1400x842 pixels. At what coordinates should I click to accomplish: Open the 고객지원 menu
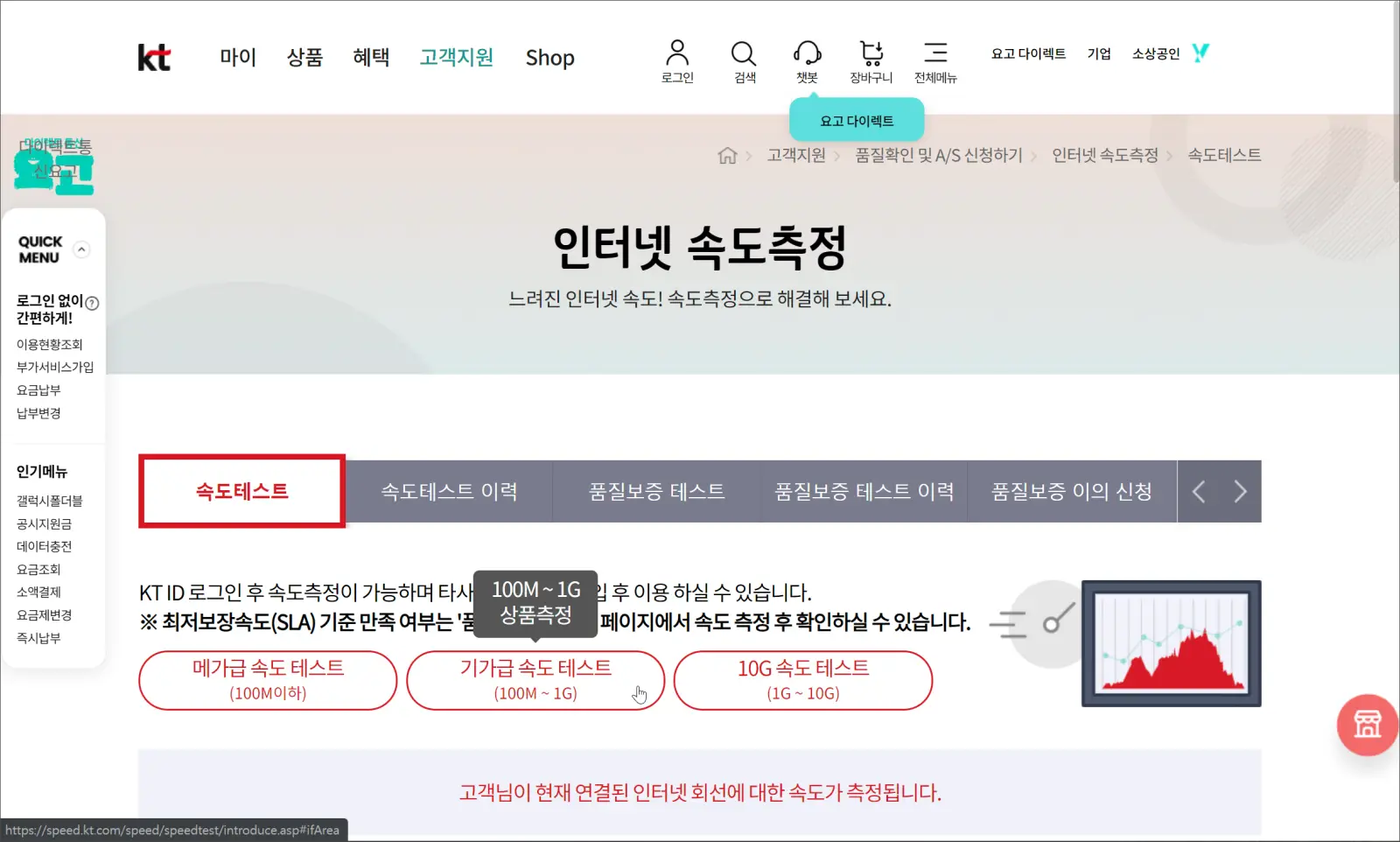click(456, 58)
